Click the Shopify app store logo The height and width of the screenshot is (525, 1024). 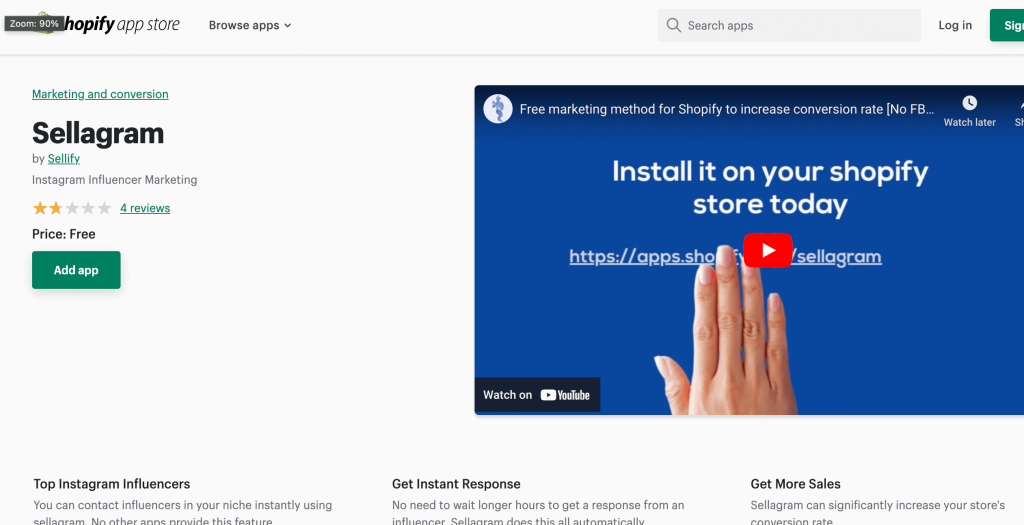(108, 25)
